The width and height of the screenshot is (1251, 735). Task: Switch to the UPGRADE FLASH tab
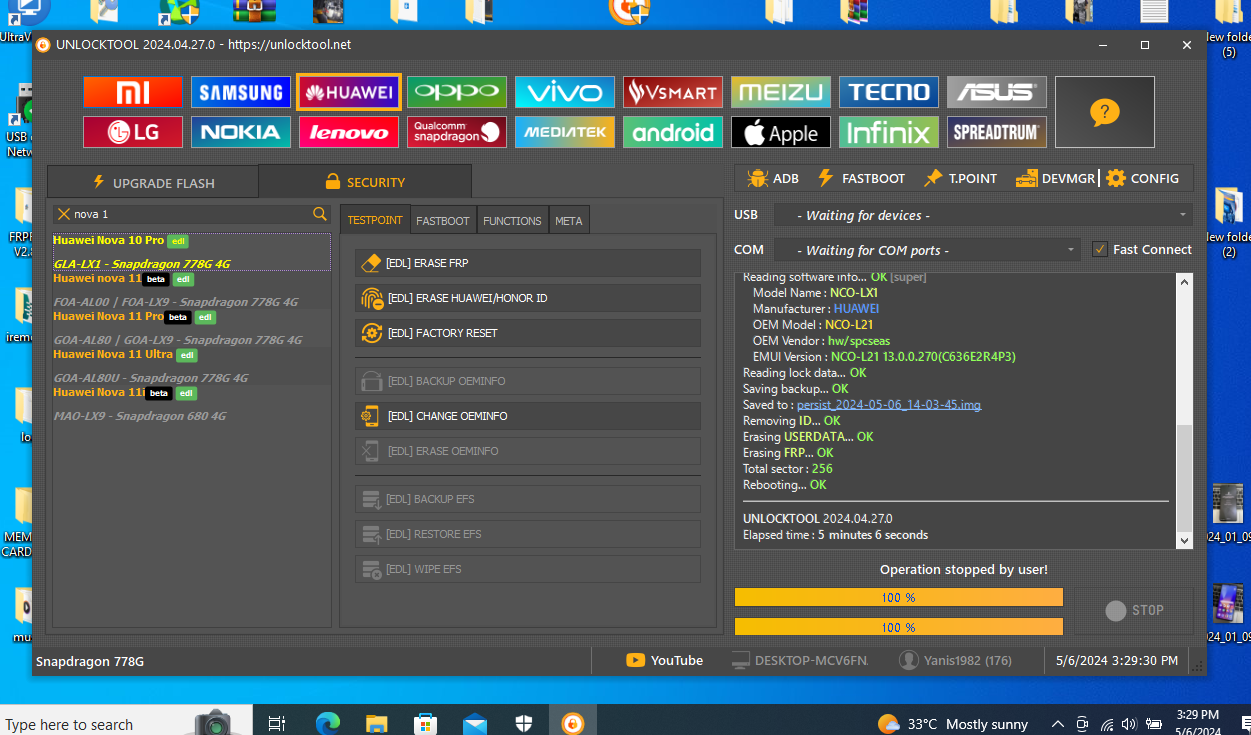[x=153, y=182]
